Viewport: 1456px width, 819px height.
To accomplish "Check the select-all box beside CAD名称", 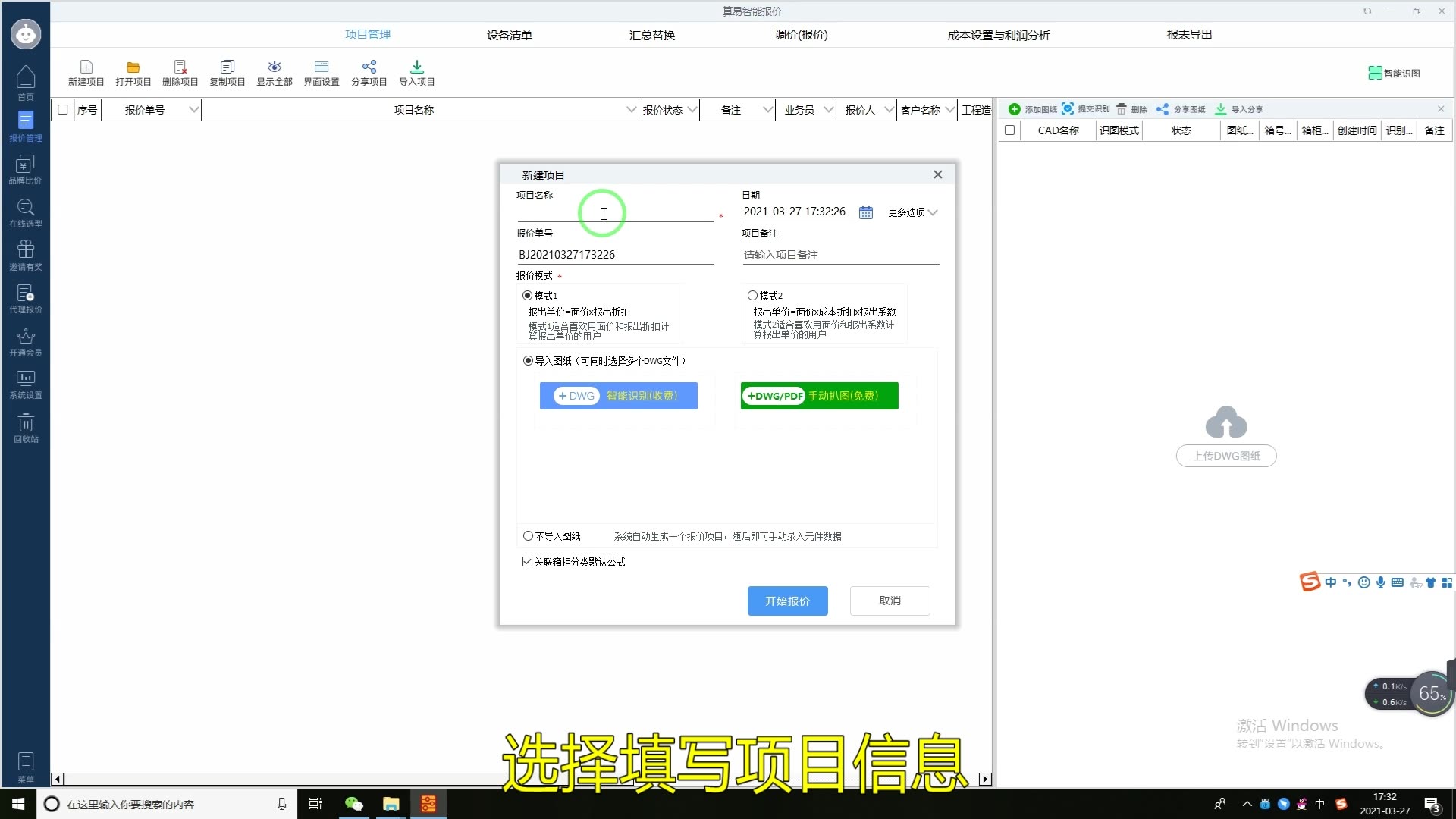I will pos(1009,130).
